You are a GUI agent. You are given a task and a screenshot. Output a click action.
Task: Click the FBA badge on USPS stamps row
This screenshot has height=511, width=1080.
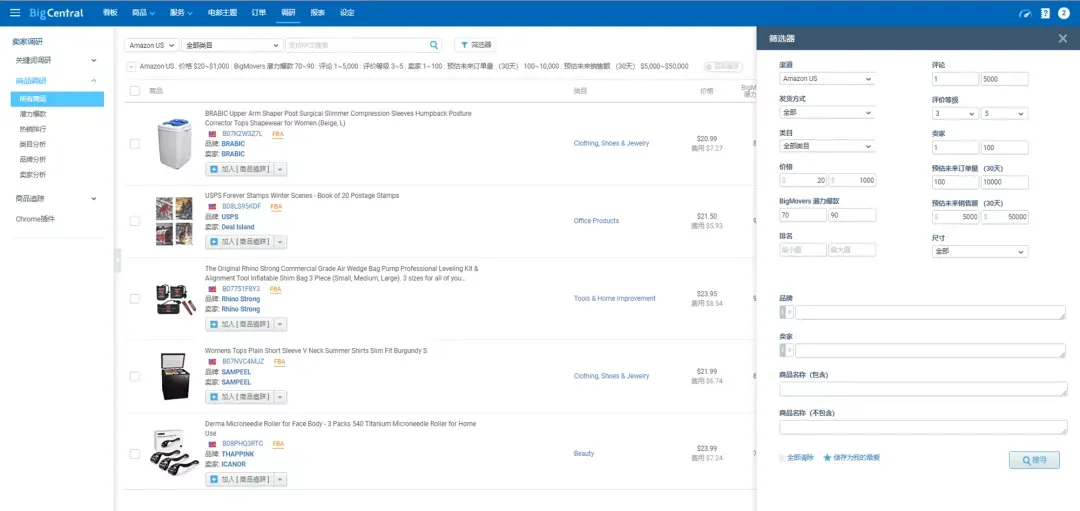coord(276,207)
